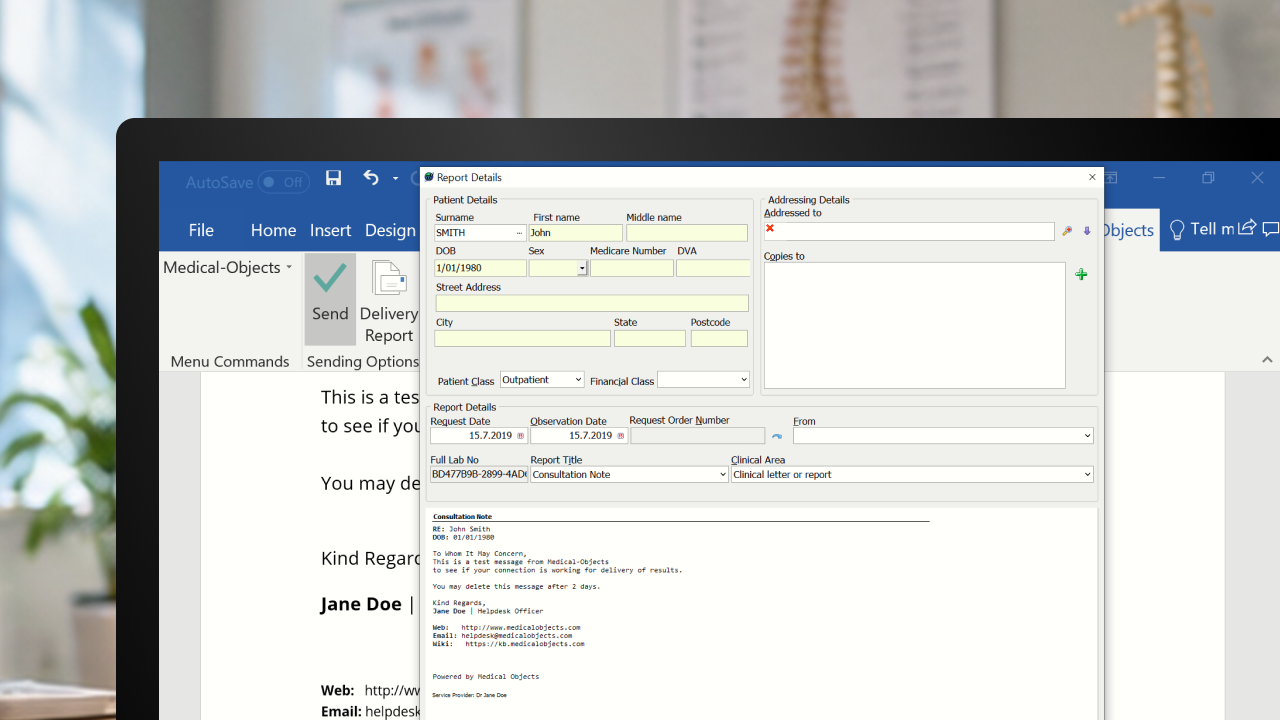This screenshot has height=720, width=1280.
Task: Expand the From dropdown
Action: [x=1087, y=436]
